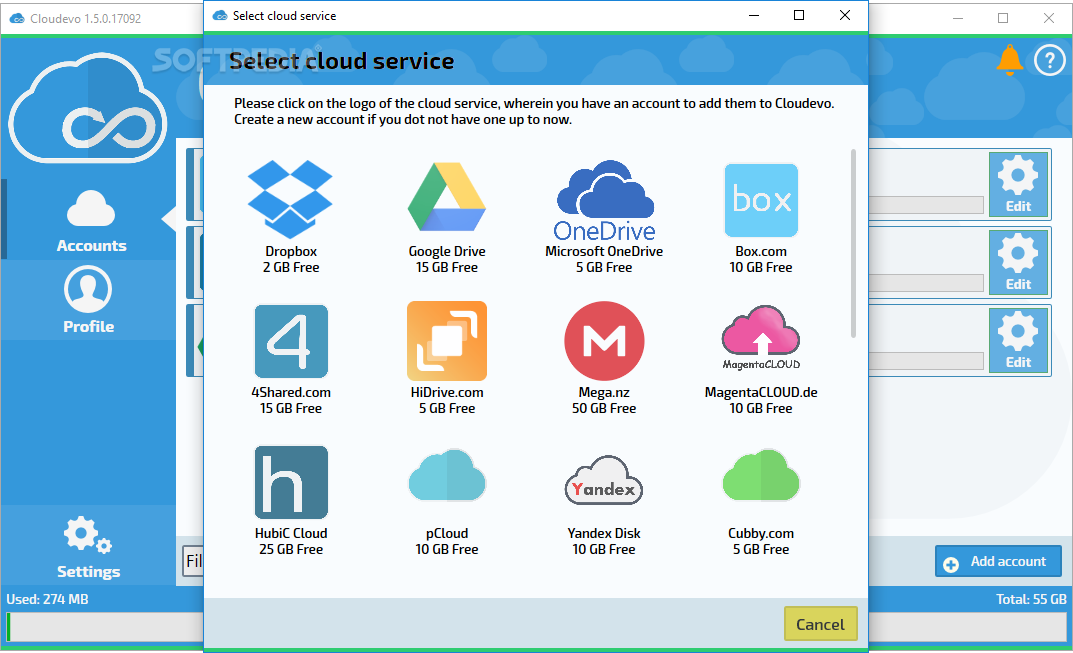
Task: Click the service list vertical scrollbar
Action: click(x=853, y=243)
